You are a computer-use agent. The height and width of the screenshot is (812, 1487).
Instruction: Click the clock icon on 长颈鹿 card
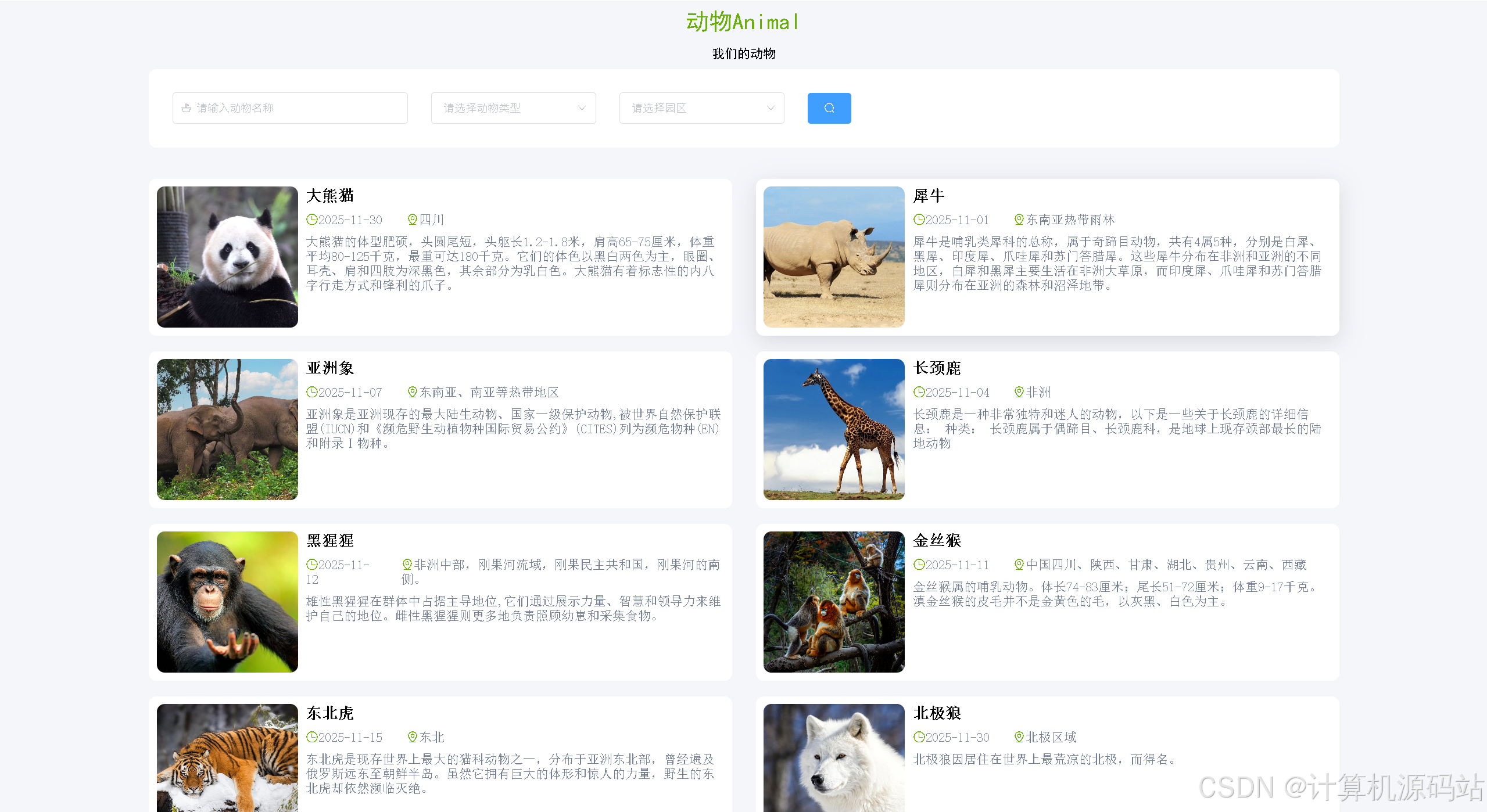coord(919,392)
